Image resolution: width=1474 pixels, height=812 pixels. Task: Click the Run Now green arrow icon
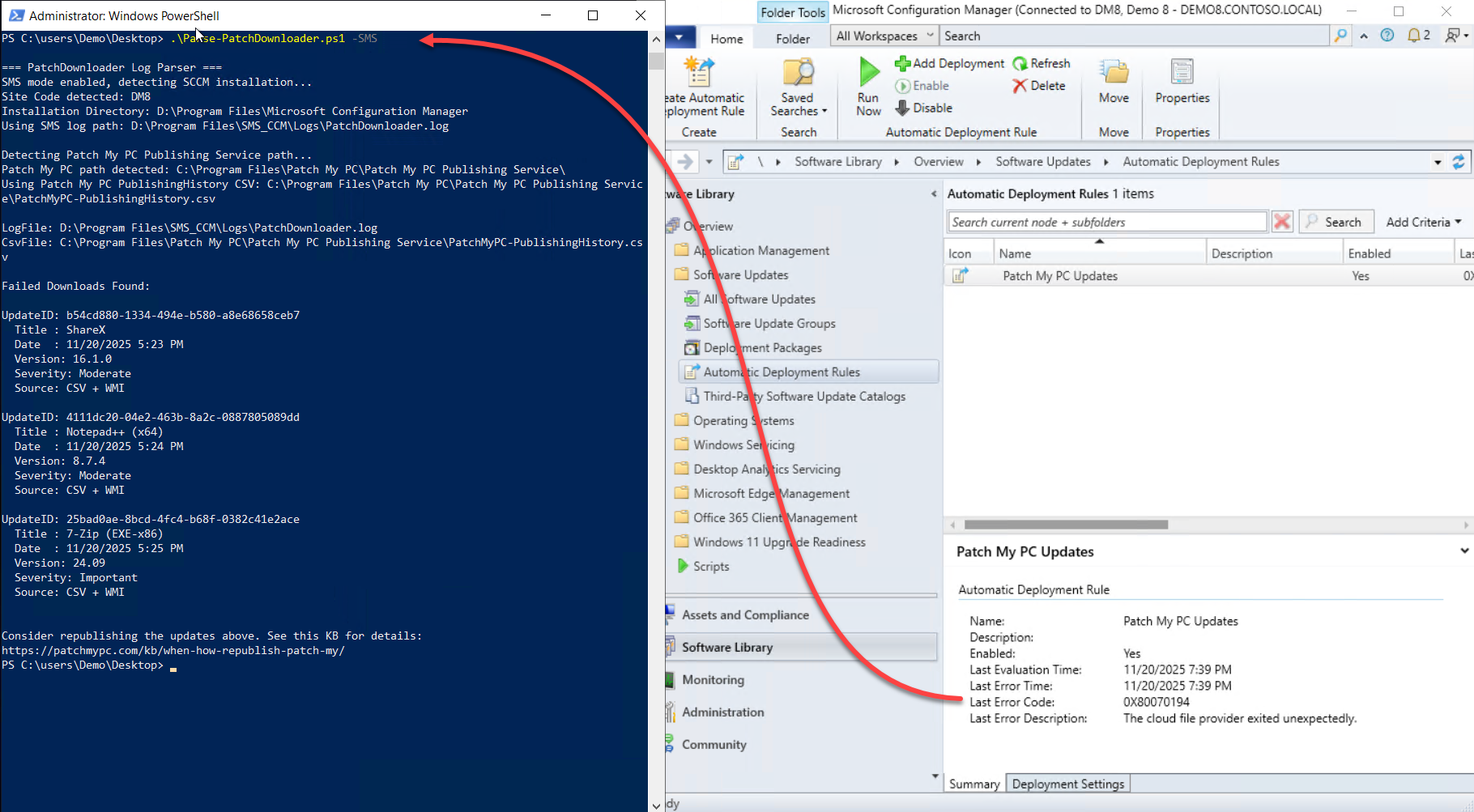(868, 73)
